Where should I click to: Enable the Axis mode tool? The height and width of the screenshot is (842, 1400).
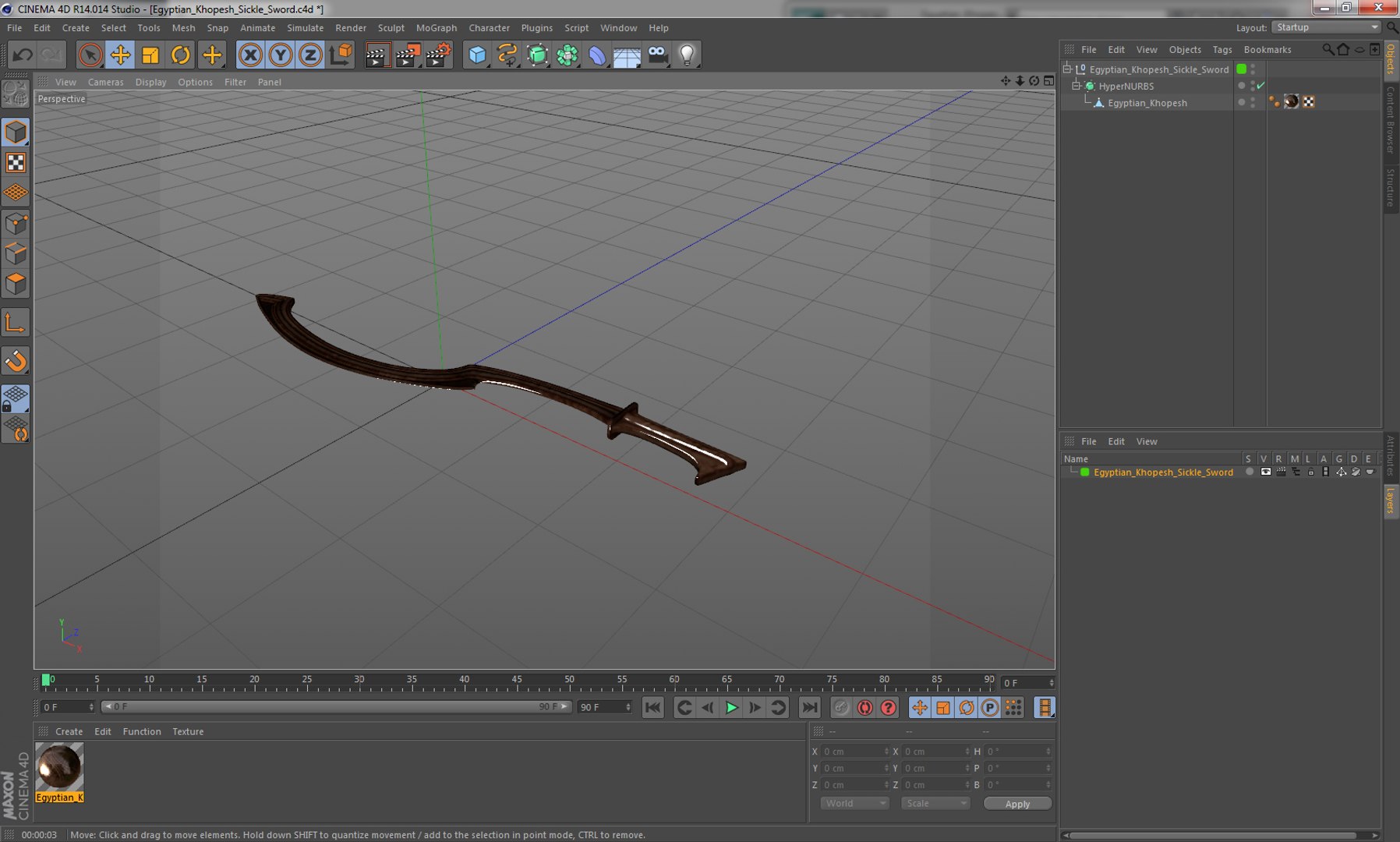coord(16,323)
